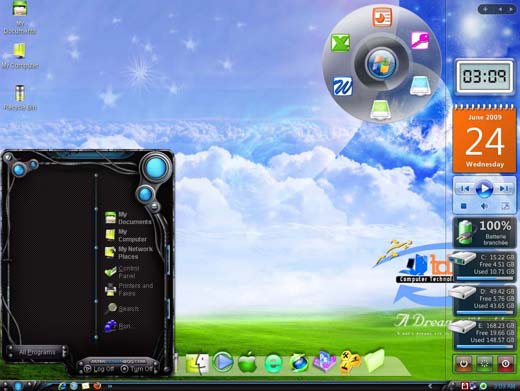
Task: Toggle mute speaker in media gadget
Action: tap(484, 206)
